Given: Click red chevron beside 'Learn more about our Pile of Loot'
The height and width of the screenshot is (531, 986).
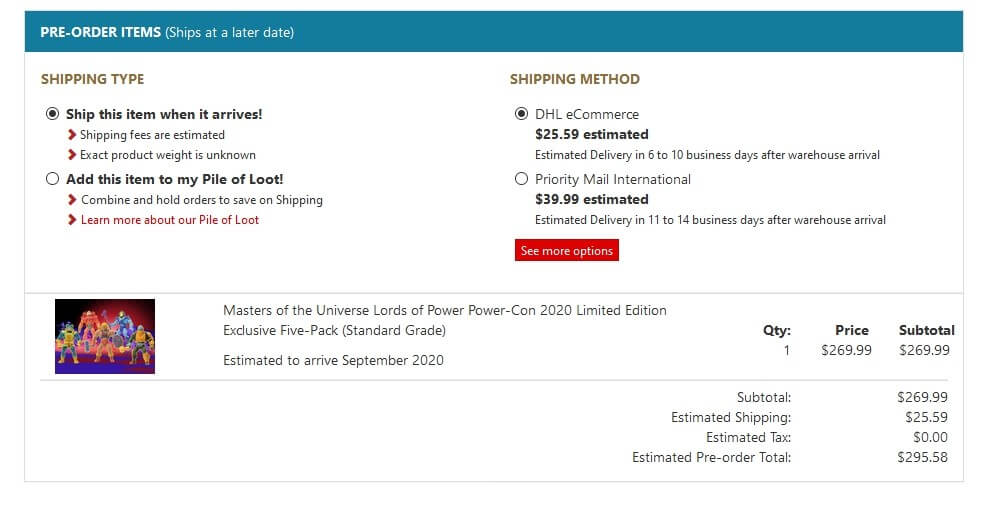Looking at the screenshot, I should coord(72,220).
